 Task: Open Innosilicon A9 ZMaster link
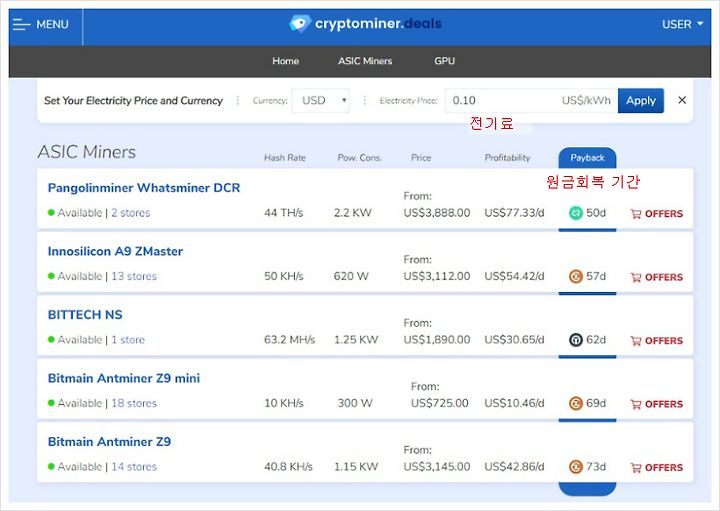[x=115, y=251]
